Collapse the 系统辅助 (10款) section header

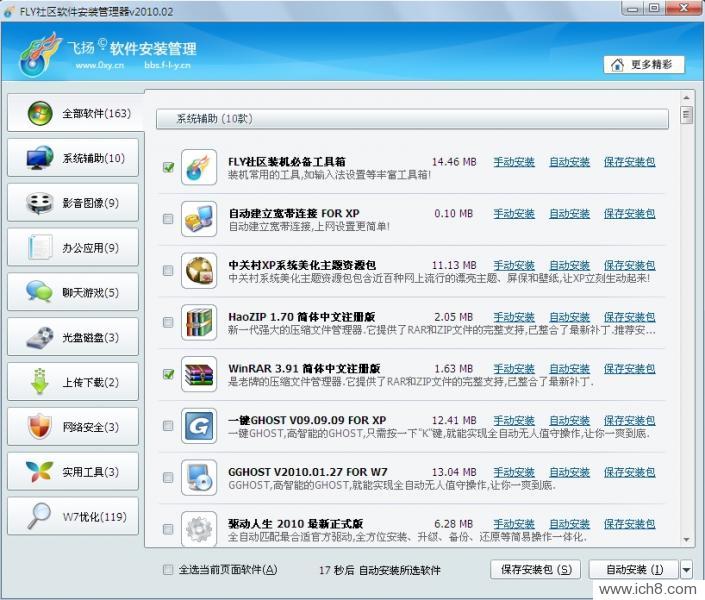tap(412, 119)
